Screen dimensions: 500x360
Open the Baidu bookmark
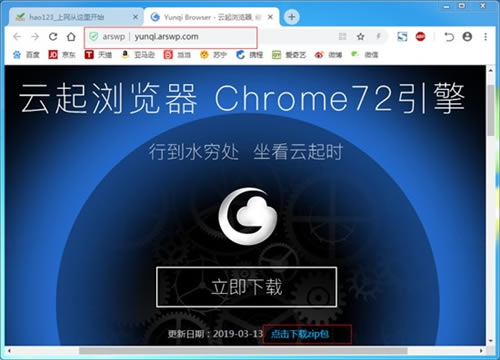pos(26,55)
